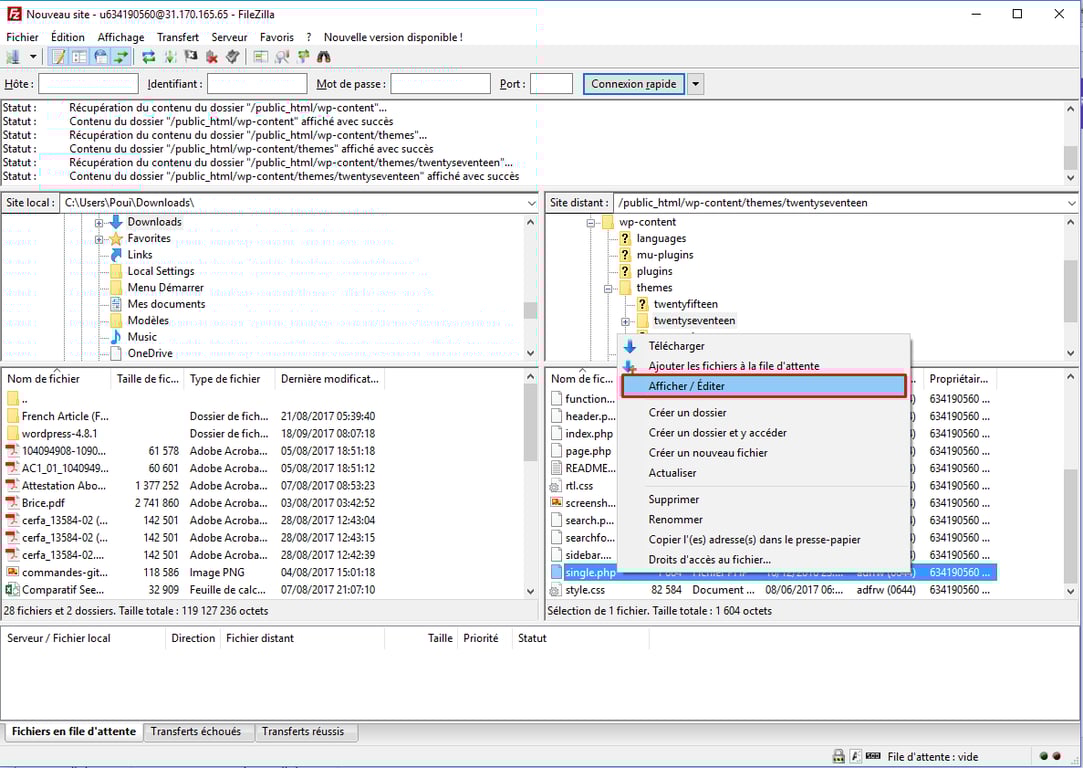Search for files with the binoculars icon
This screenshot has height=768, width=1083.
pos(321,57)
